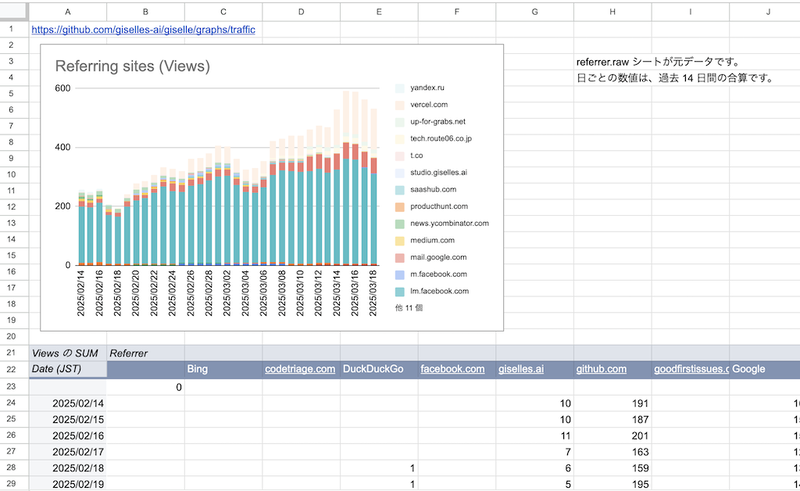Image resolution: width=800 pixels, height=491 pixels.
Task: Click the lm.facebook.com legend swatch
Action: coord(399,292)
